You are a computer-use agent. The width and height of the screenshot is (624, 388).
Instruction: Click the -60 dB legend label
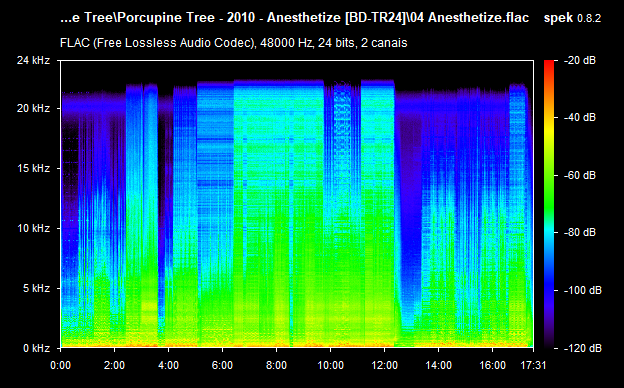(580, 175)
